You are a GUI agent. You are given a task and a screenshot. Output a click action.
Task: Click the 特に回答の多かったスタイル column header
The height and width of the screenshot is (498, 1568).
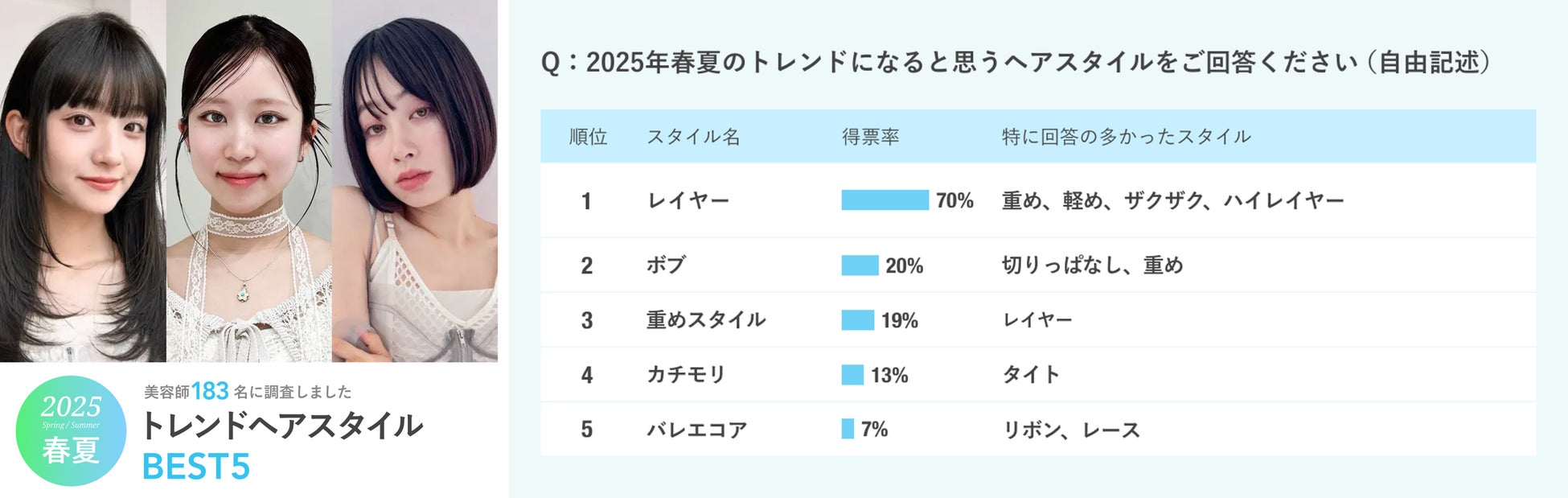(1126, 137)
